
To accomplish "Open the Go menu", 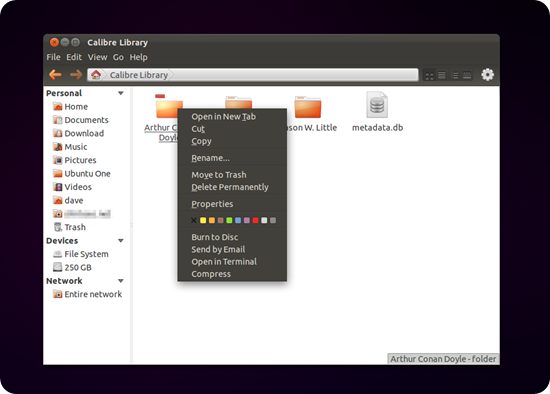I will (x=118, y=57).
